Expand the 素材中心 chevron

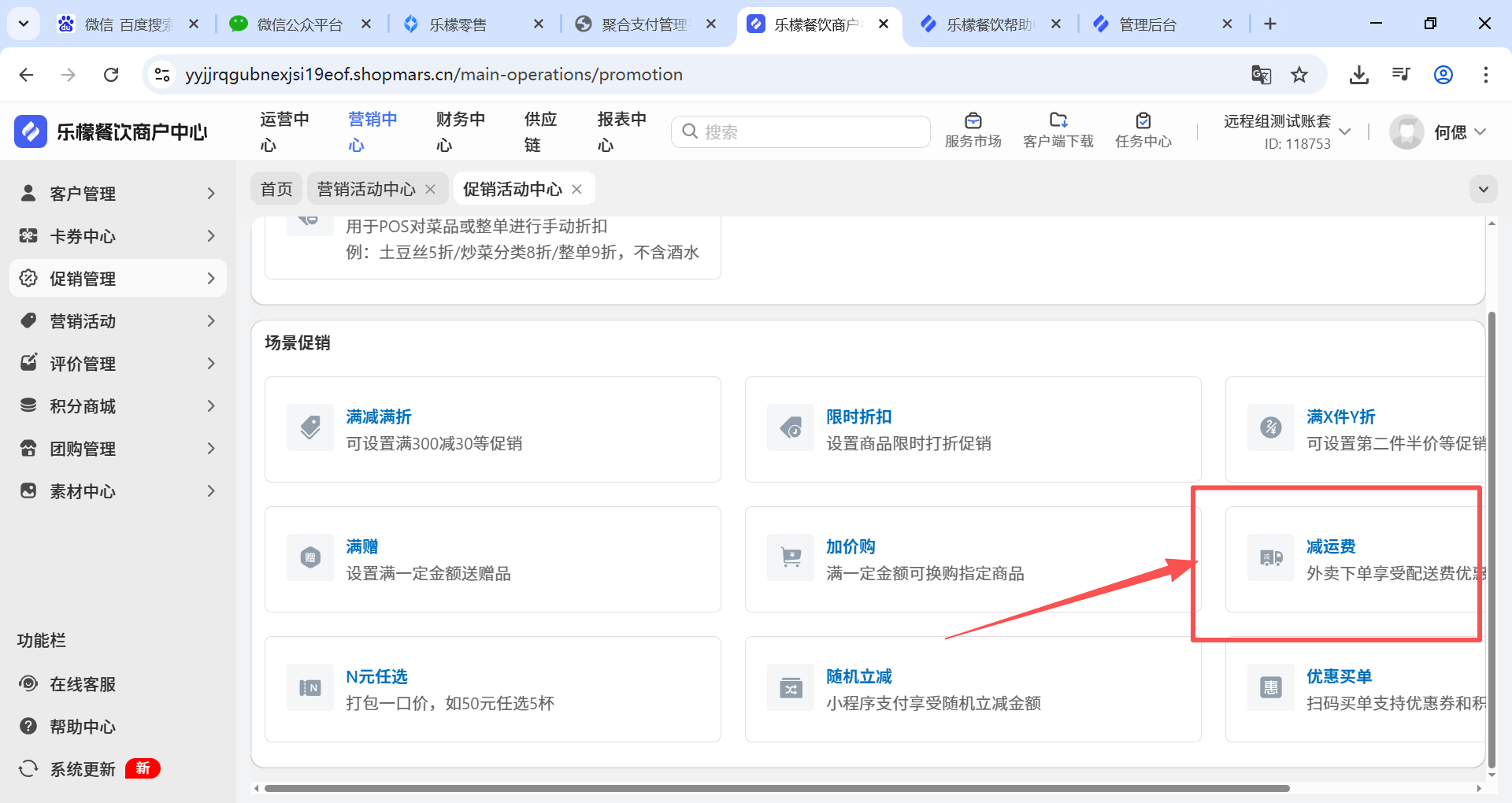(x=210, y=490)
